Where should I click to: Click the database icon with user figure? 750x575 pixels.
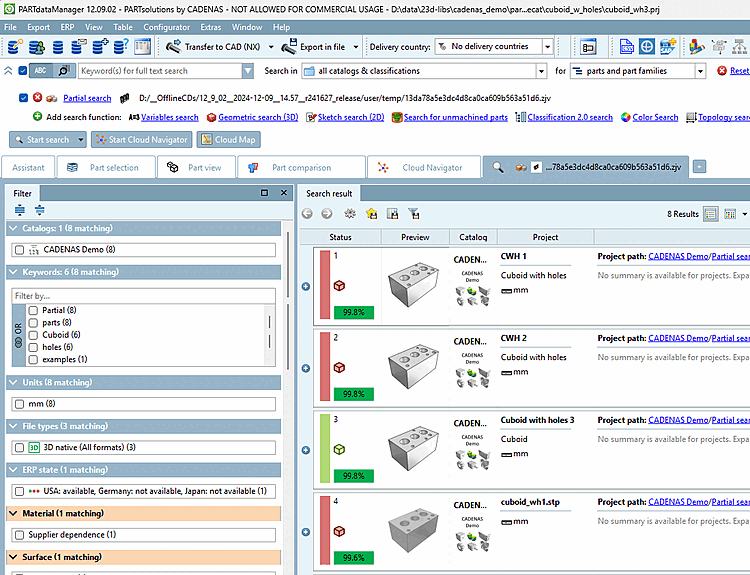point(37,46)
